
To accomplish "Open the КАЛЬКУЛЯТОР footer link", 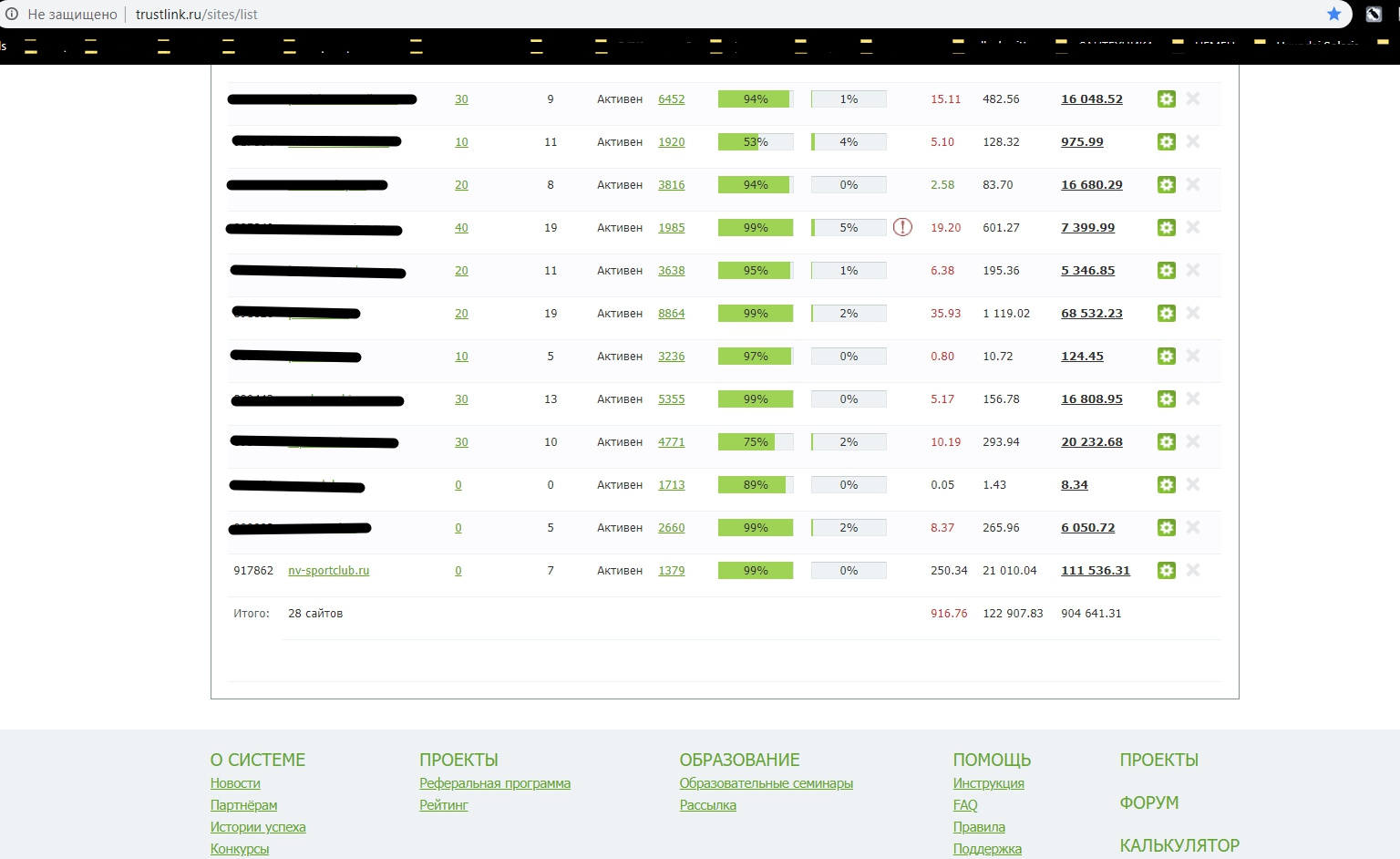I will pos(1179,845).
